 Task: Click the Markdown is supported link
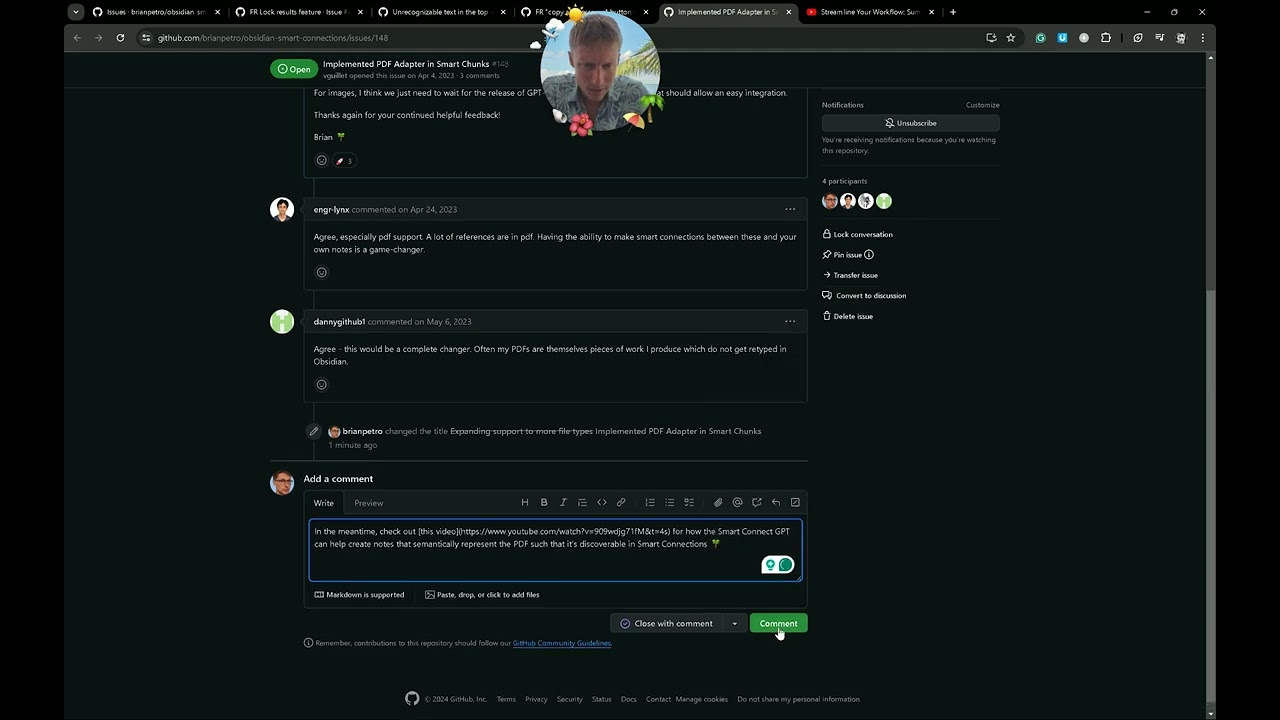pyautogui.click(x=359, y=594)
